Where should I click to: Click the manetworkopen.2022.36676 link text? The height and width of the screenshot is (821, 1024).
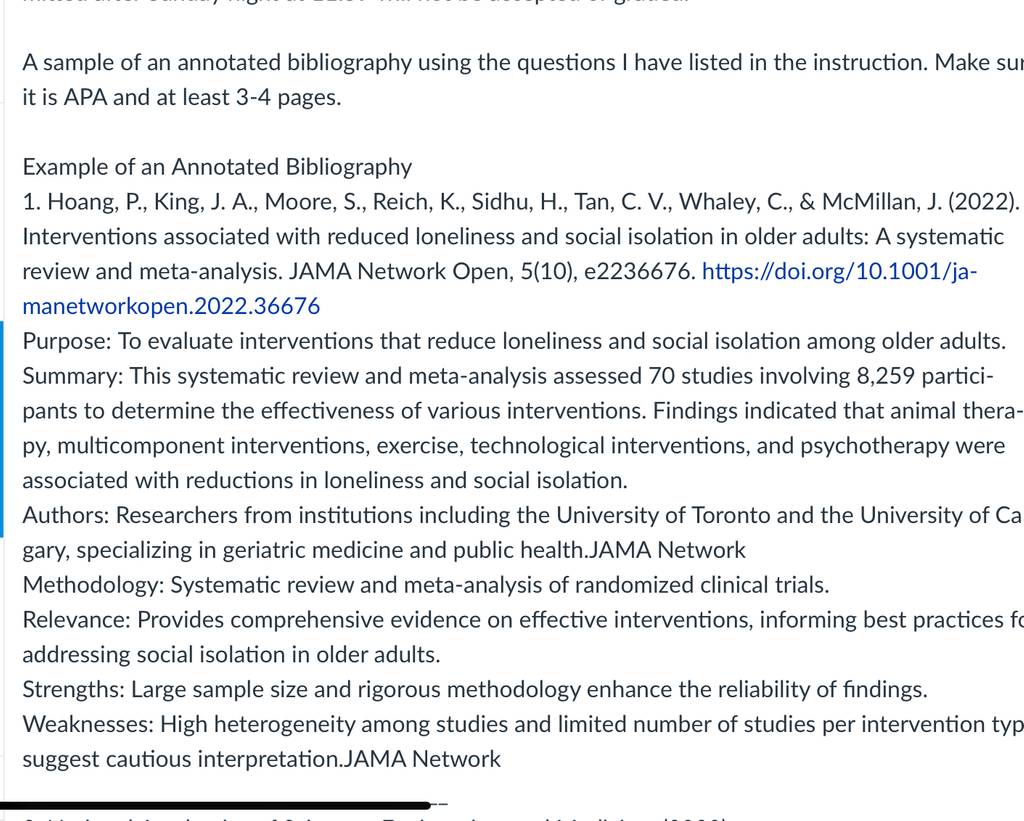171,306
